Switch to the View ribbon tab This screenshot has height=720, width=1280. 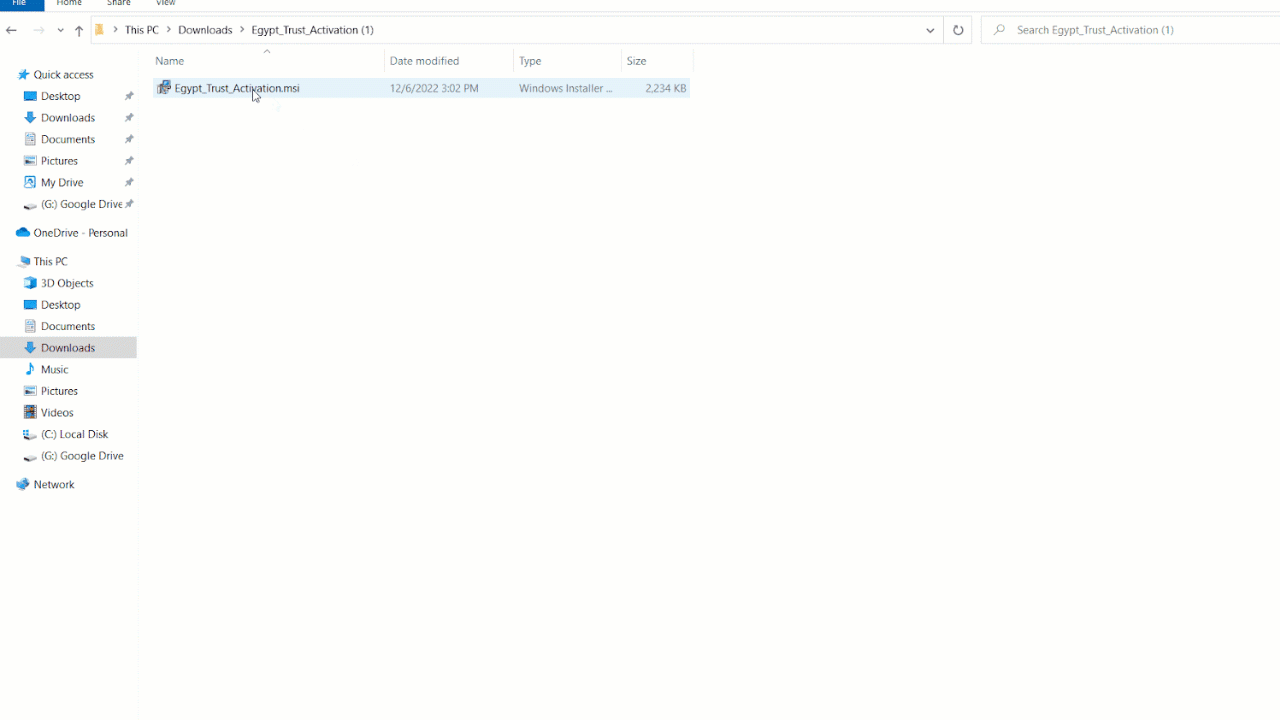point(166,4)
